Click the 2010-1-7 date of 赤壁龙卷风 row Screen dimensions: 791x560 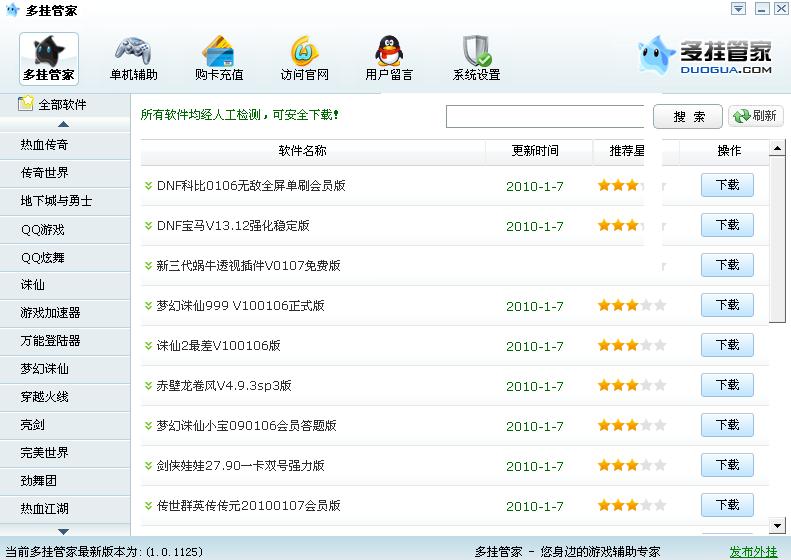click(x=535, y=386)
